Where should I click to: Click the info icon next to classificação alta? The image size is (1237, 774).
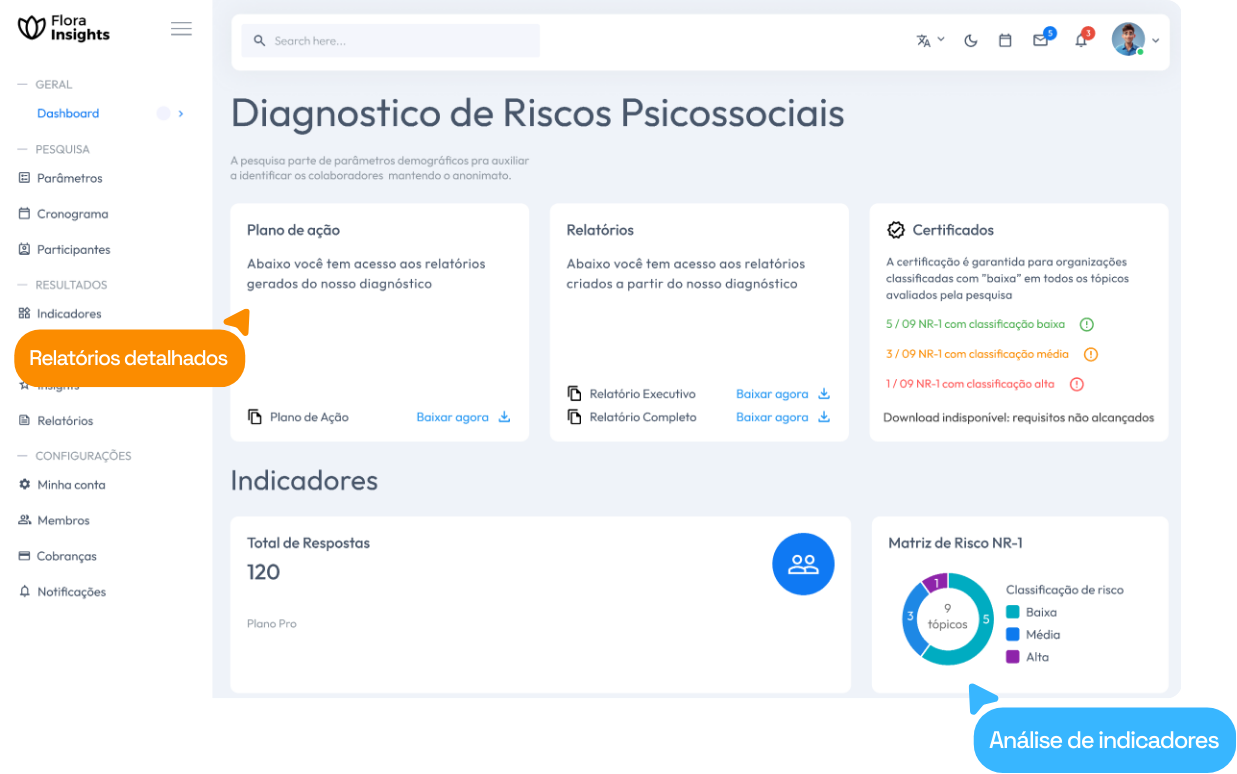click(1077, 384)
